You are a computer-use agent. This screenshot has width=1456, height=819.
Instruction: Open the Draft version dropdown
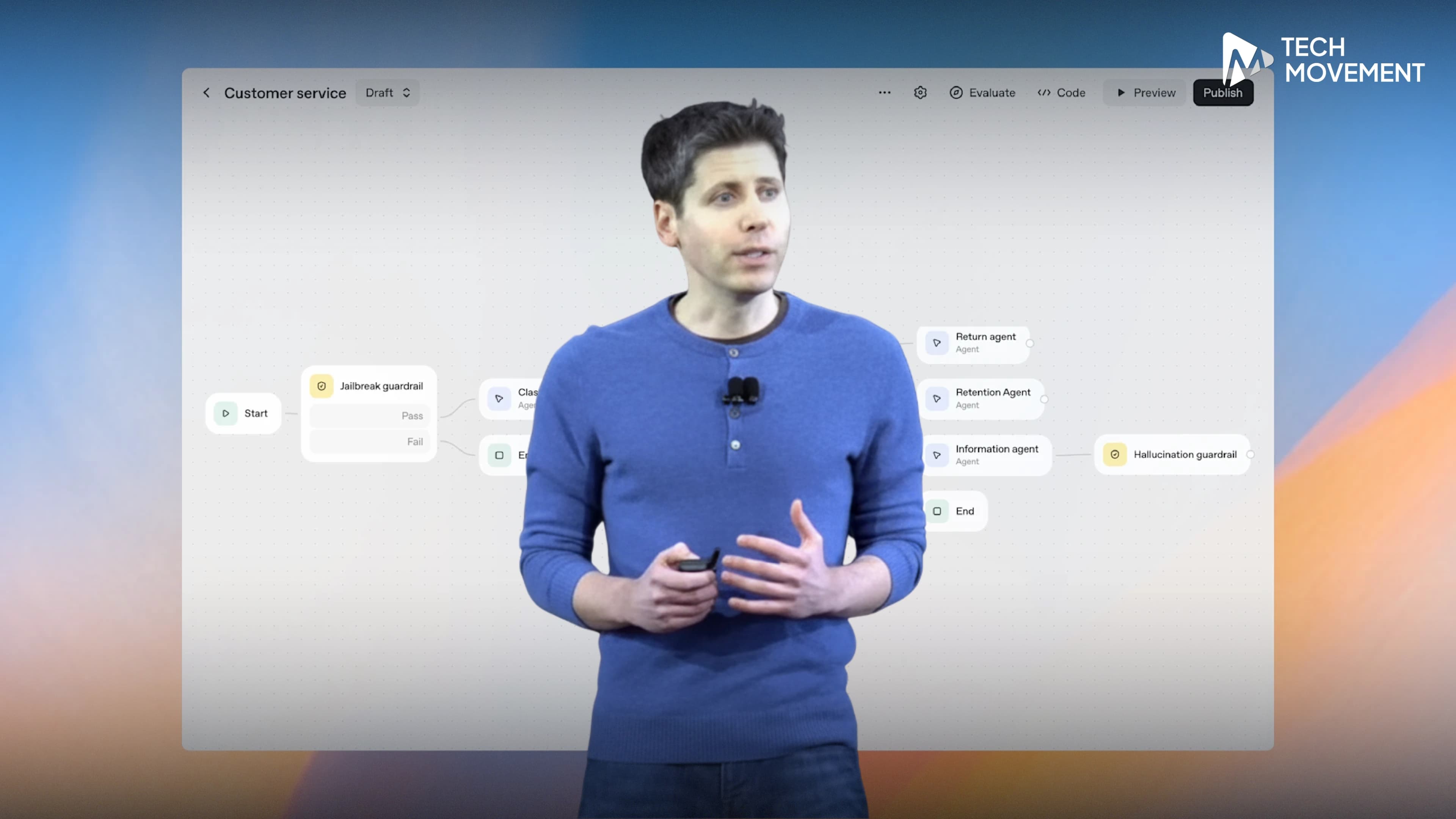[x=388, y=93]
